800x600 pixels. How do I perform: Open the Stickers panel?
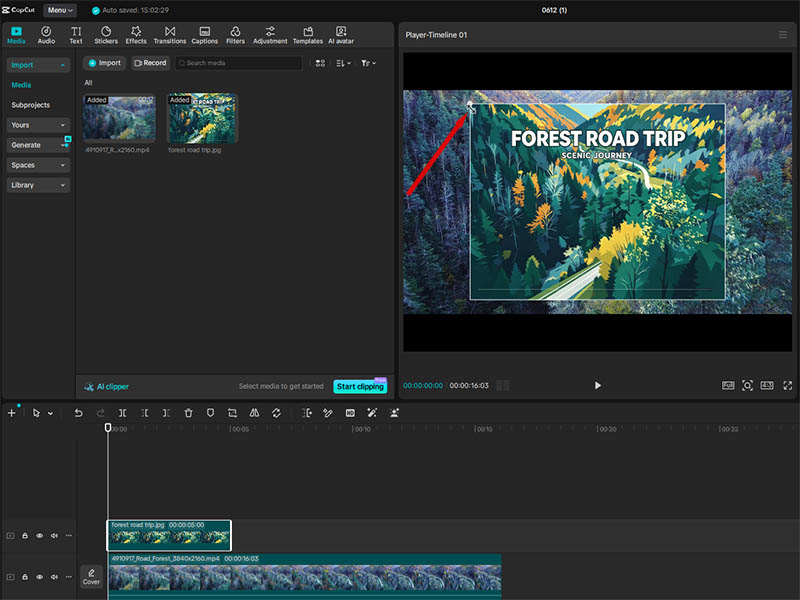[x=106, y=35]
